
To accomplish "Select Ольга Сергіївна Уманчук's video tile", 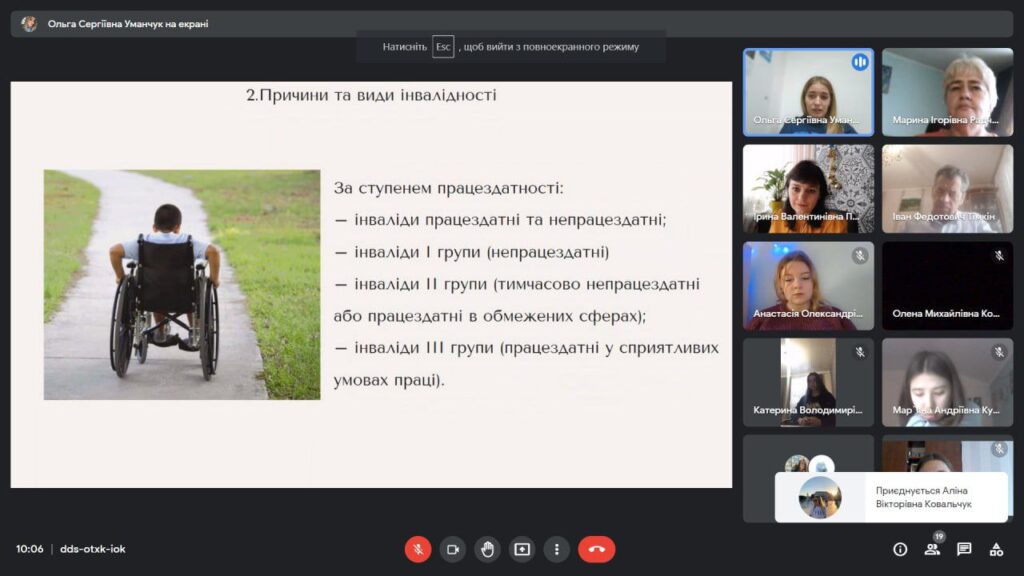I will (x=808, y=92).
